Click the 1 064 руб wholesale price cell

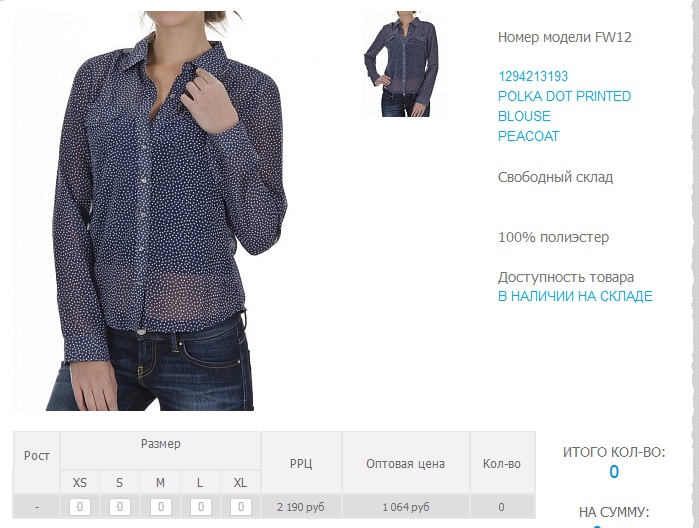[406, 507]
